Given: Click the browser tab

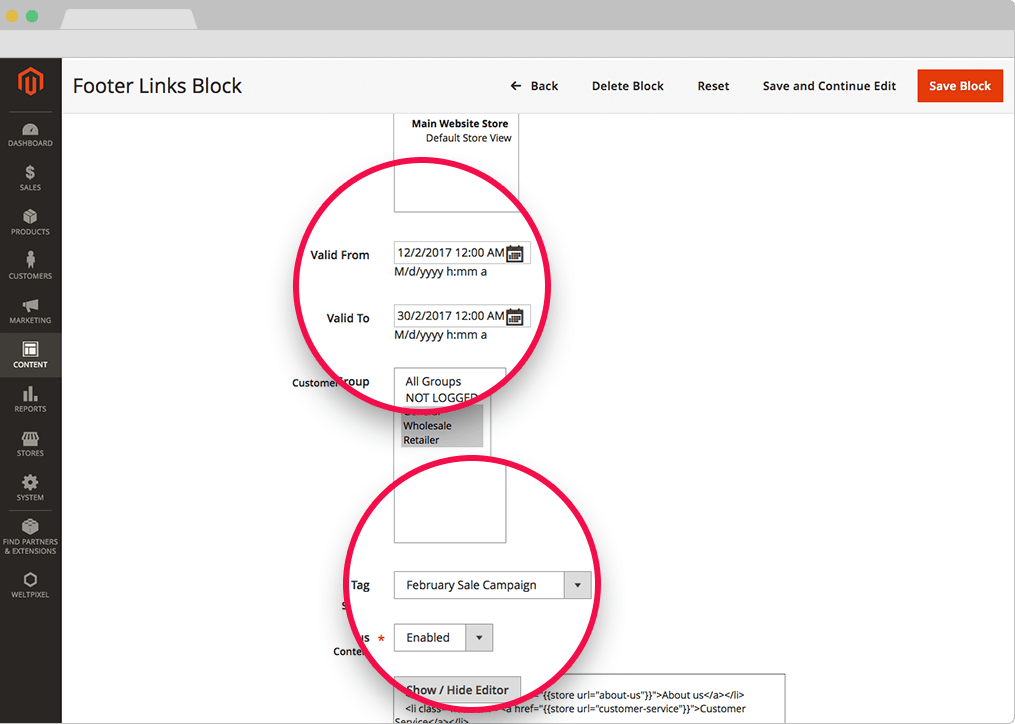Looking at the screenshot, I should click(129, 19).
